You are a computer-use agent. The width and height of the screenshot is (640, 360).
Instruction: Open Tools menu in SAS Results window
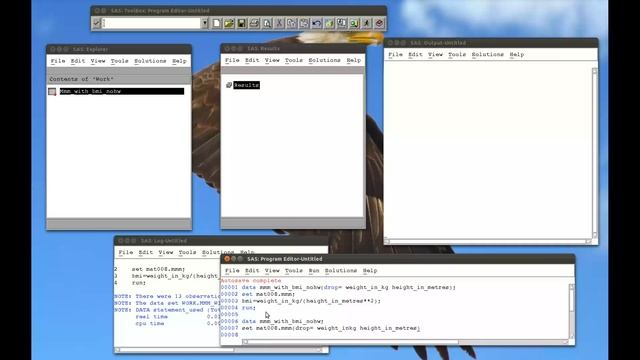[x=293, y=60]
